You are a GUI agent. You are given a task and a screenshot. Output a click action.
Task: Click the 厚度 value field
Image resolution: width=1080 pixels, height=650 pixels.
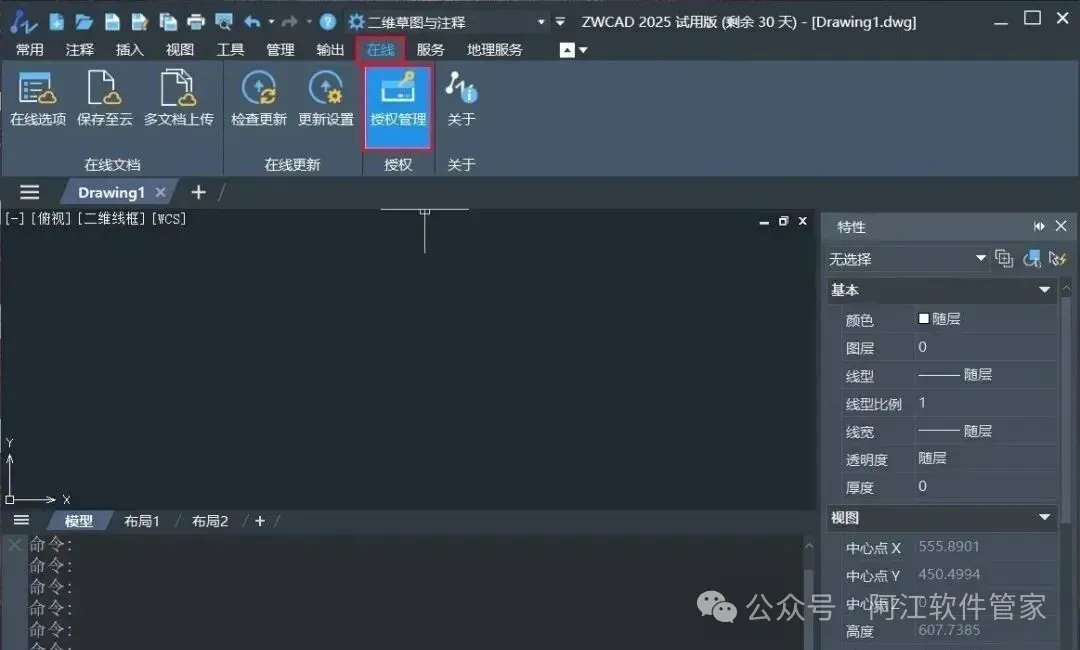pyautogui.click(x=986, y=486)
